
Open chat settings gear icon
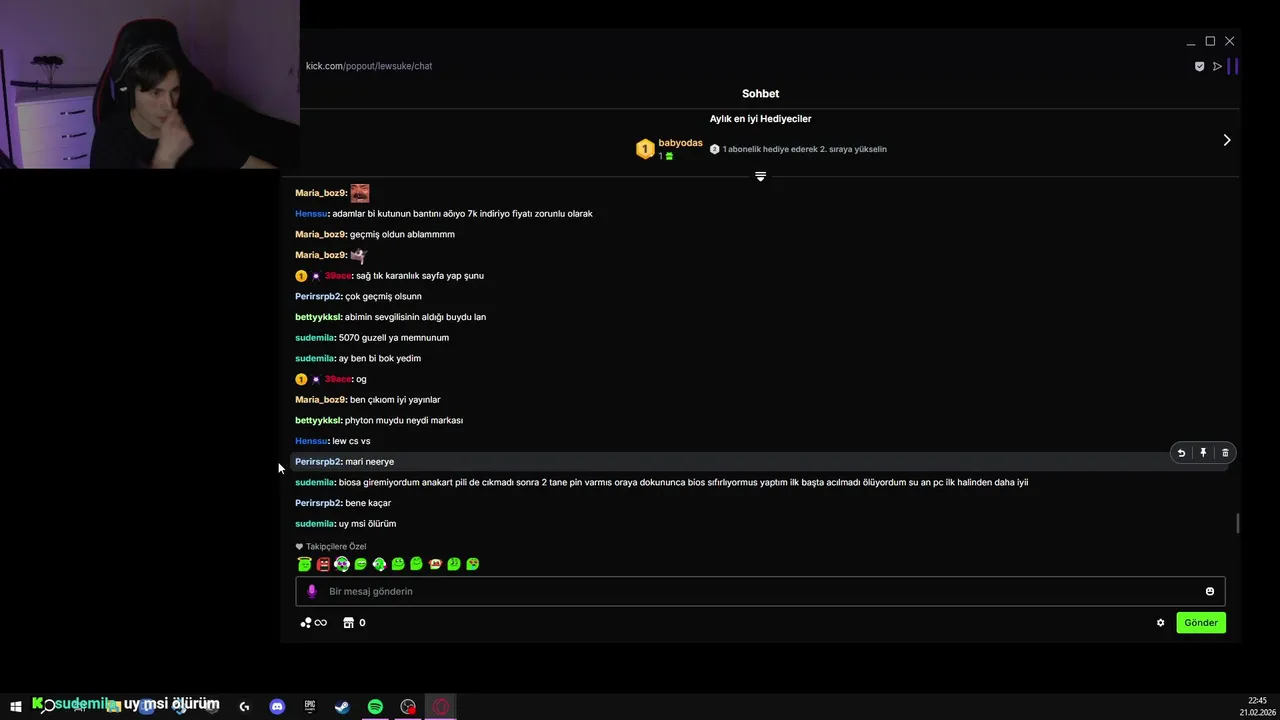pos(1160,623)
